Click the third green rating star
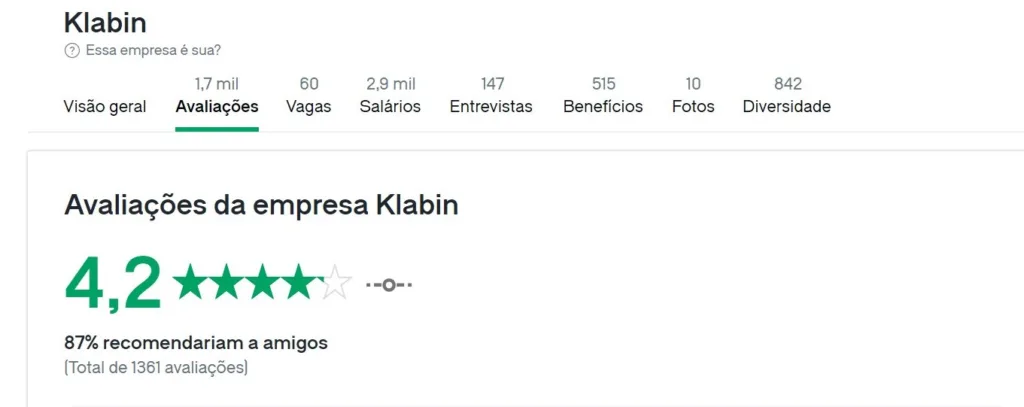 263,282
